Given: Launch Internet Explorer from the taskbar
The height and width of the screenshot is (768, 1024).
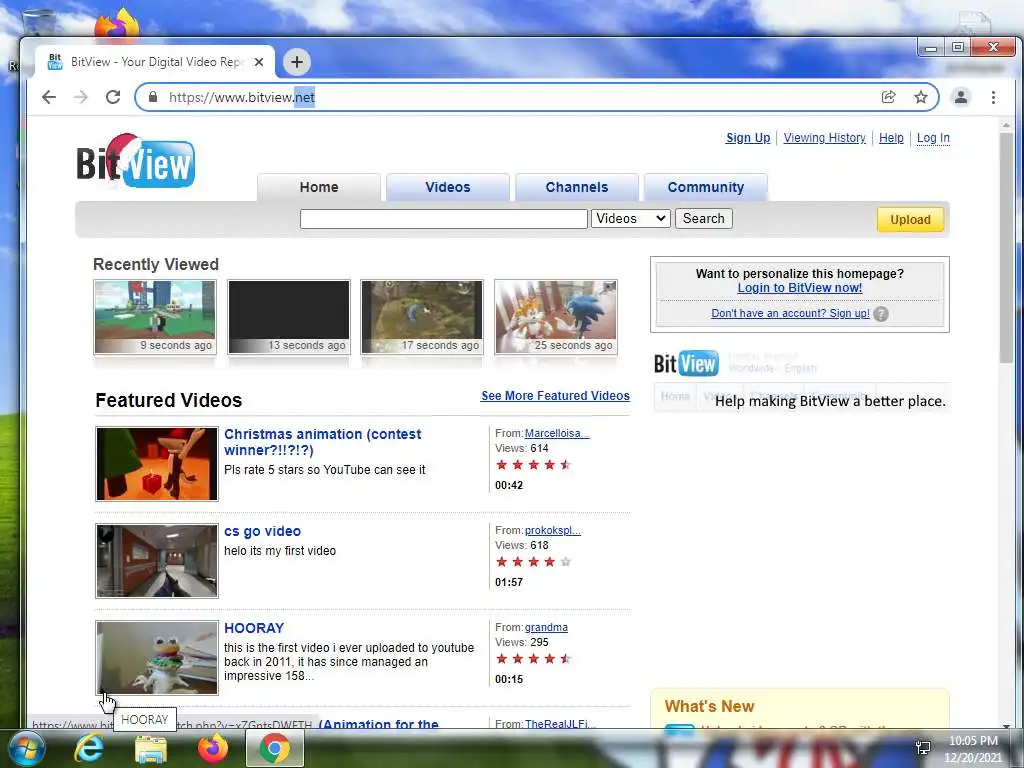Looking at the screenshot, I should (88, 749).
